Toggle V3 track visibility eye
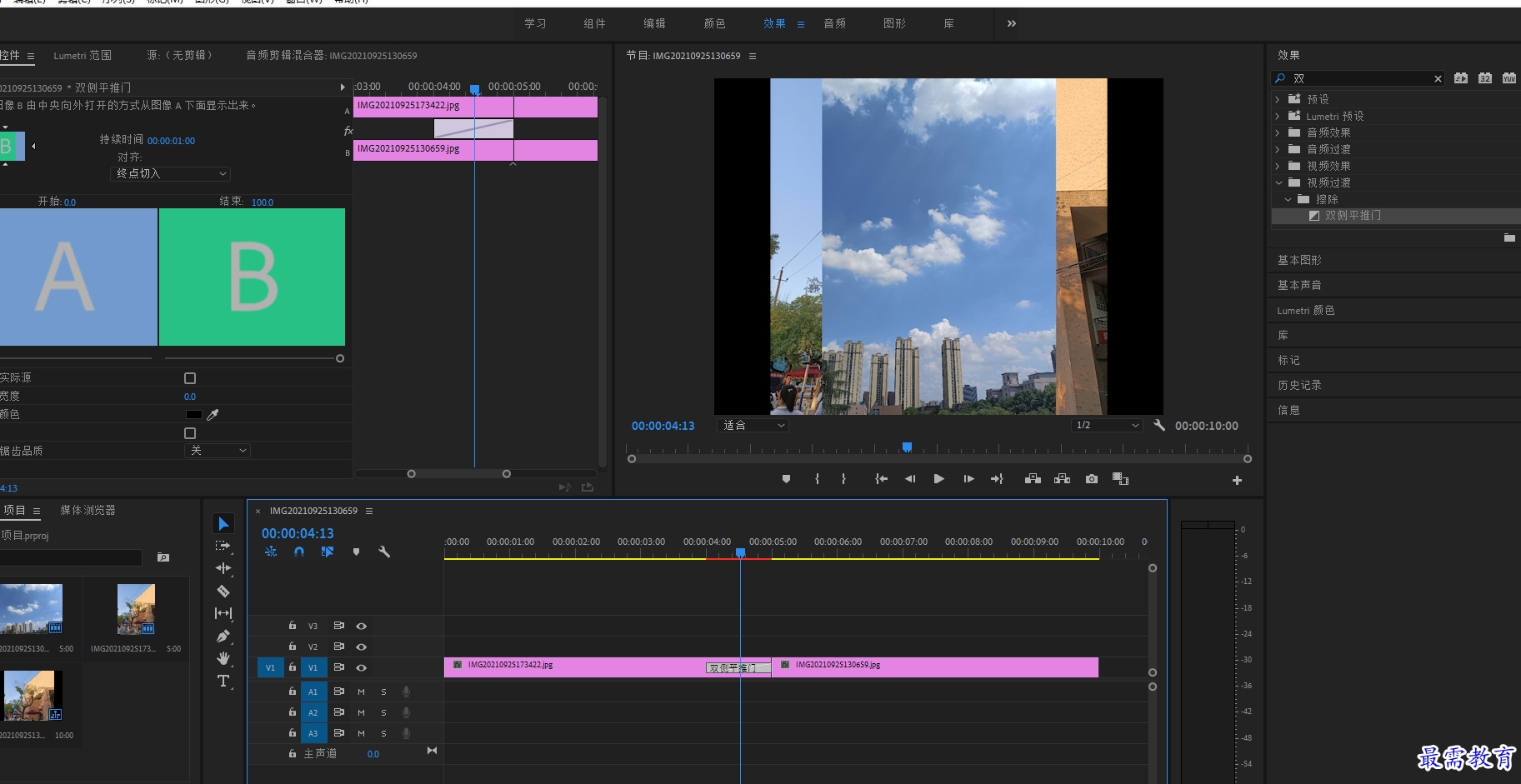The width and height of the screenshot is (1521, 784). (361, 626)
